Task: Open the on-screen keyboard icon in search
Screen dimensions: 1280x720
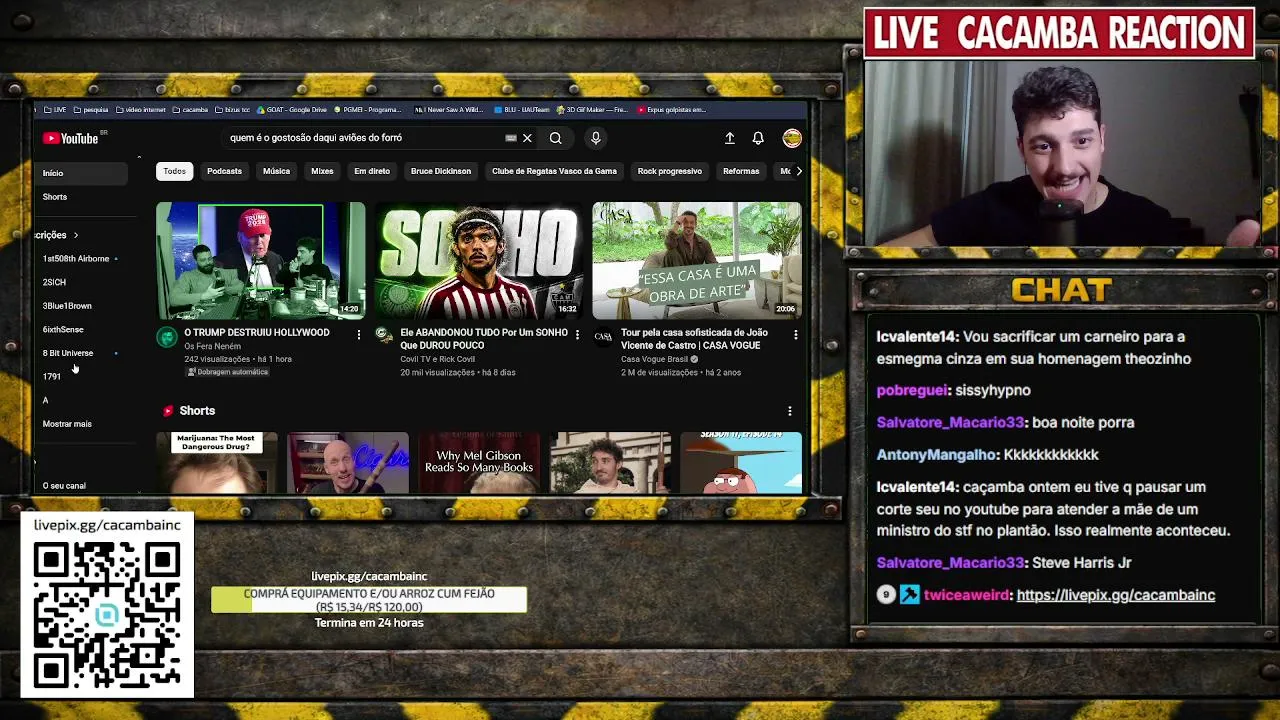Action: click(x=511, y=138)
